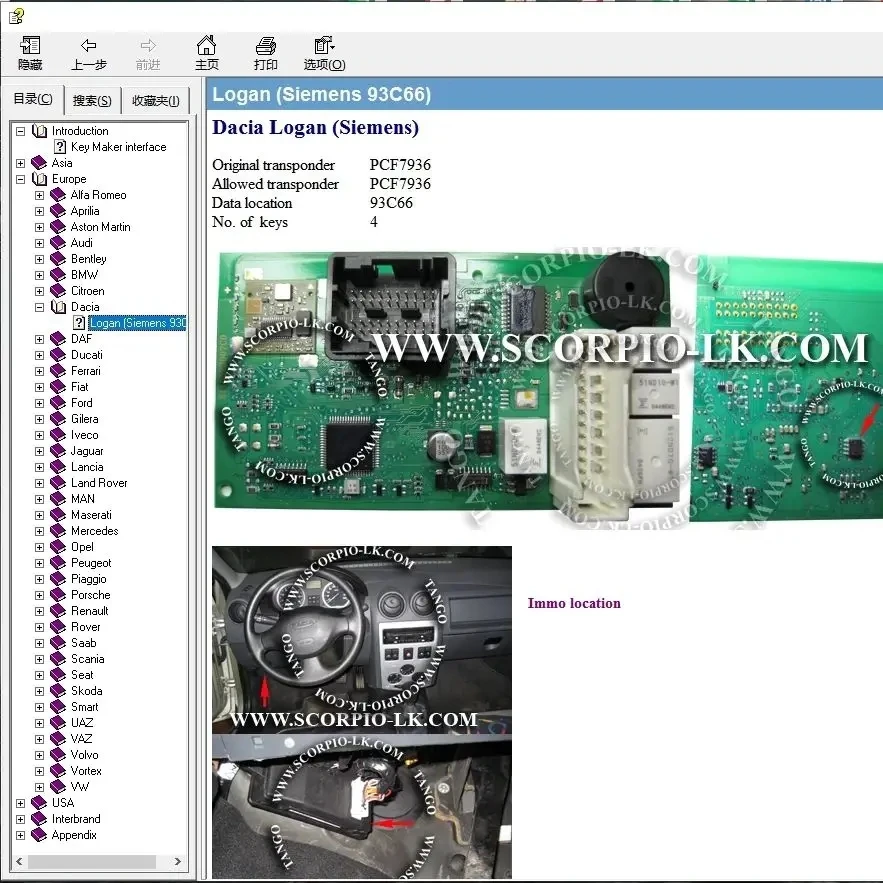Screen dimensions: 883x883
Task: Click the Key Maker interface page icon
Action: click(60, 147)
